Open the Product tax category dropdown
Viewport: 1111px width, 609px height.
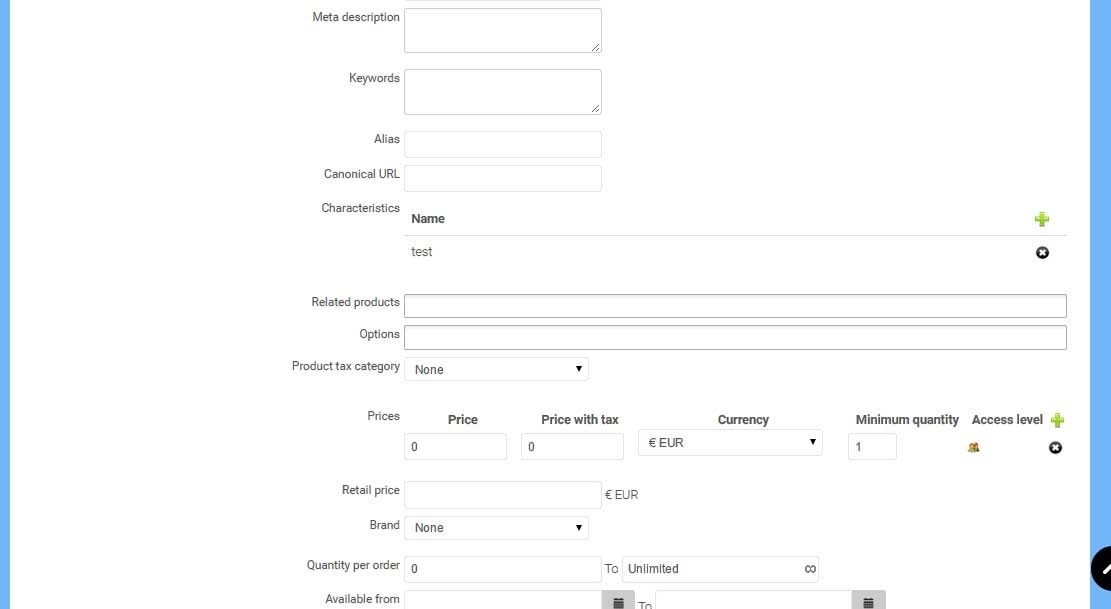(496, 369)
